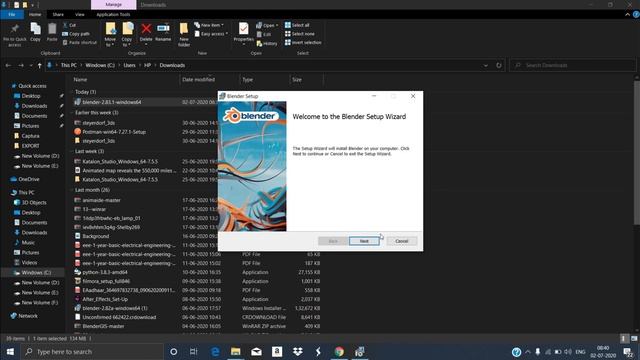The image size is (640, 360).
Task: Go back with the Back arrow
Action: coord(9,65)
